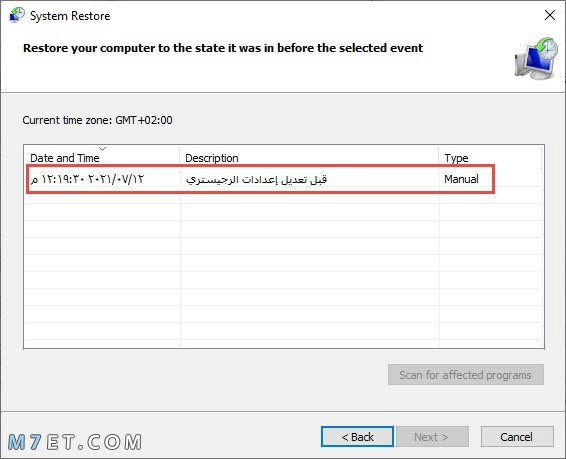Go to previous step with Back button
The width and height of the screenshot is (566, 459).
[357, 437]
